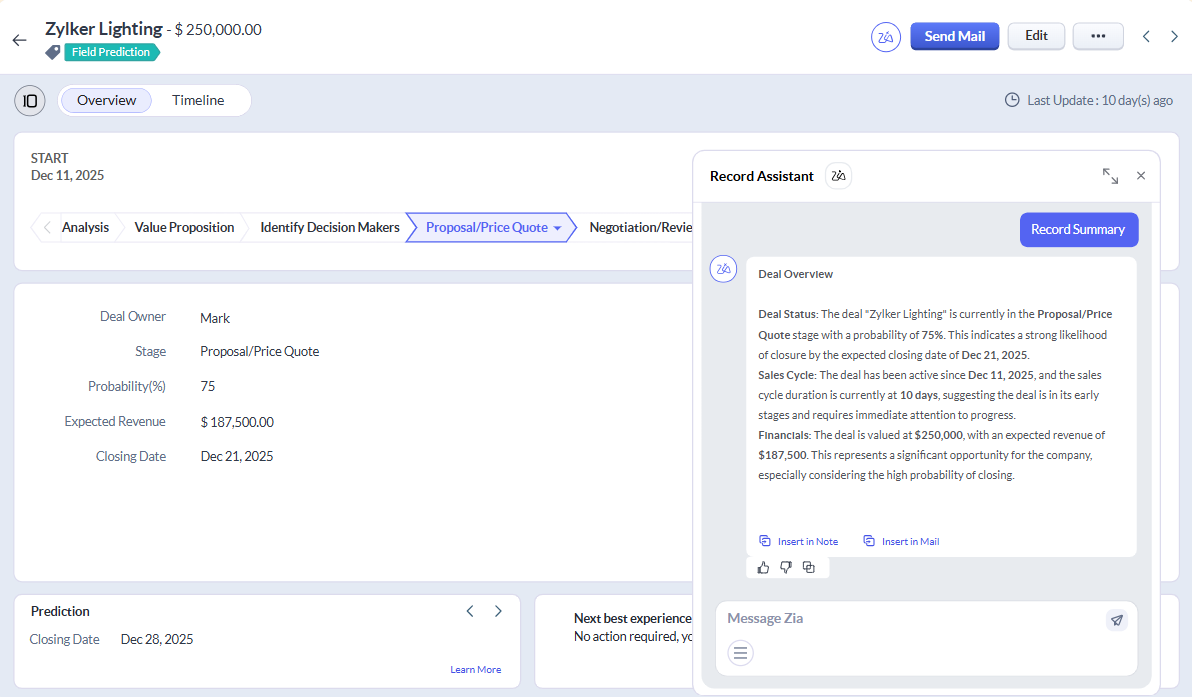Viewport: 1192px width, 697px height.
Task: Click the Zia icon next to Record Assistant
Action: 839,176
